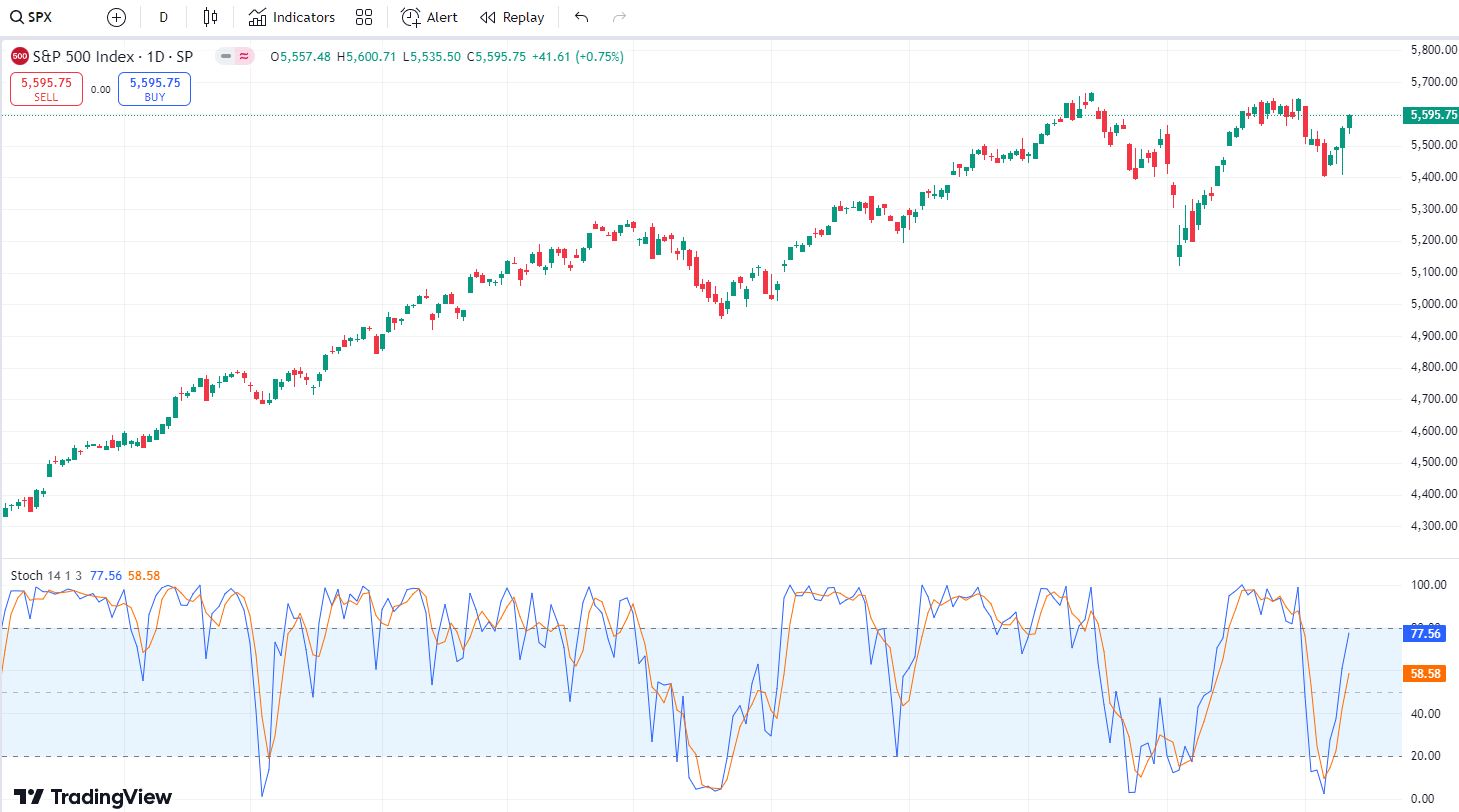Change chart style with the candlestick icon
The image size is (1459, 812).
click(210, 17)
